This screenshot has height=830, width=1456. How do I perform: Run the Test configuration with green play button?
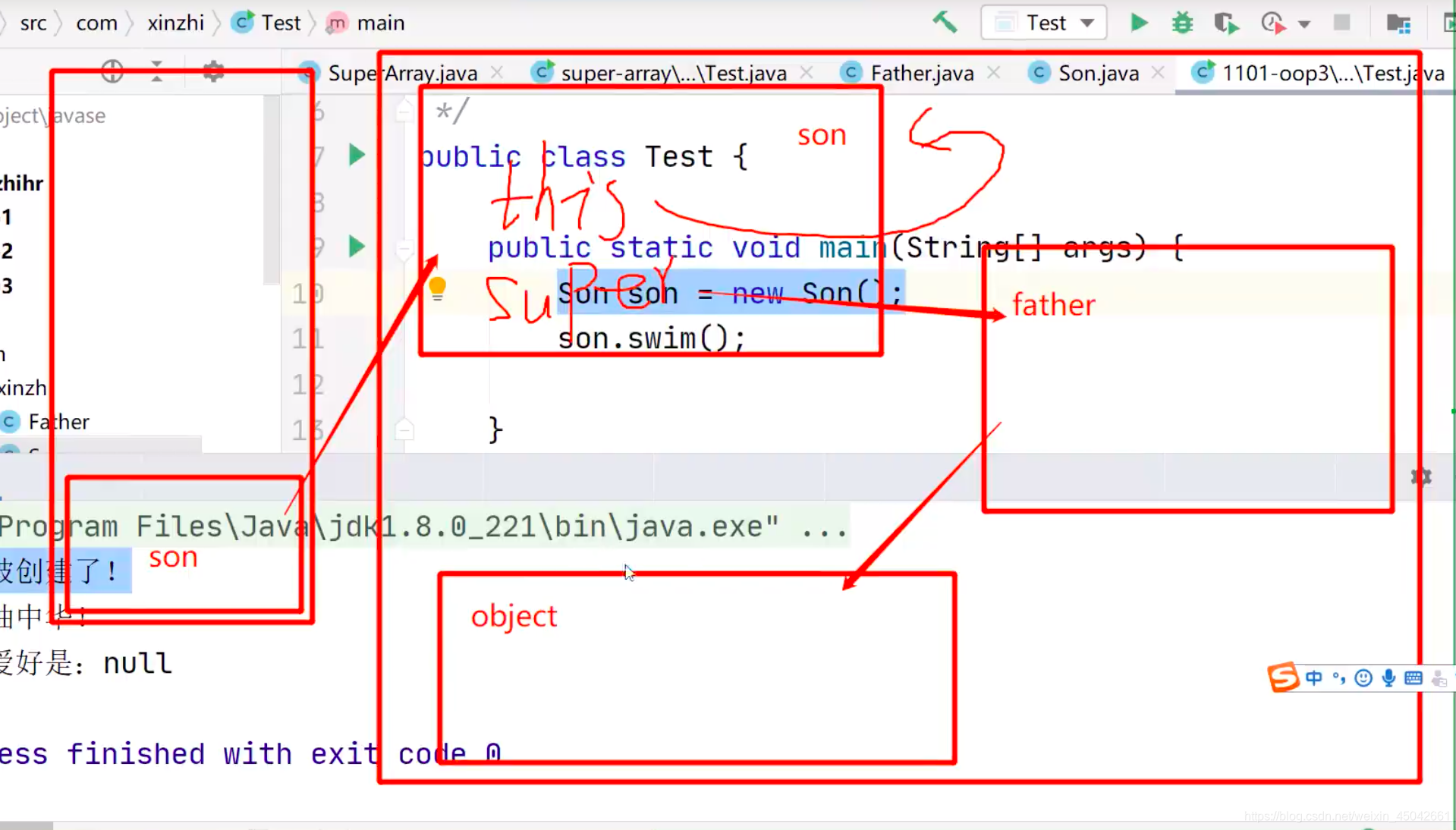pyautogui.click(x=1138, y=23)
